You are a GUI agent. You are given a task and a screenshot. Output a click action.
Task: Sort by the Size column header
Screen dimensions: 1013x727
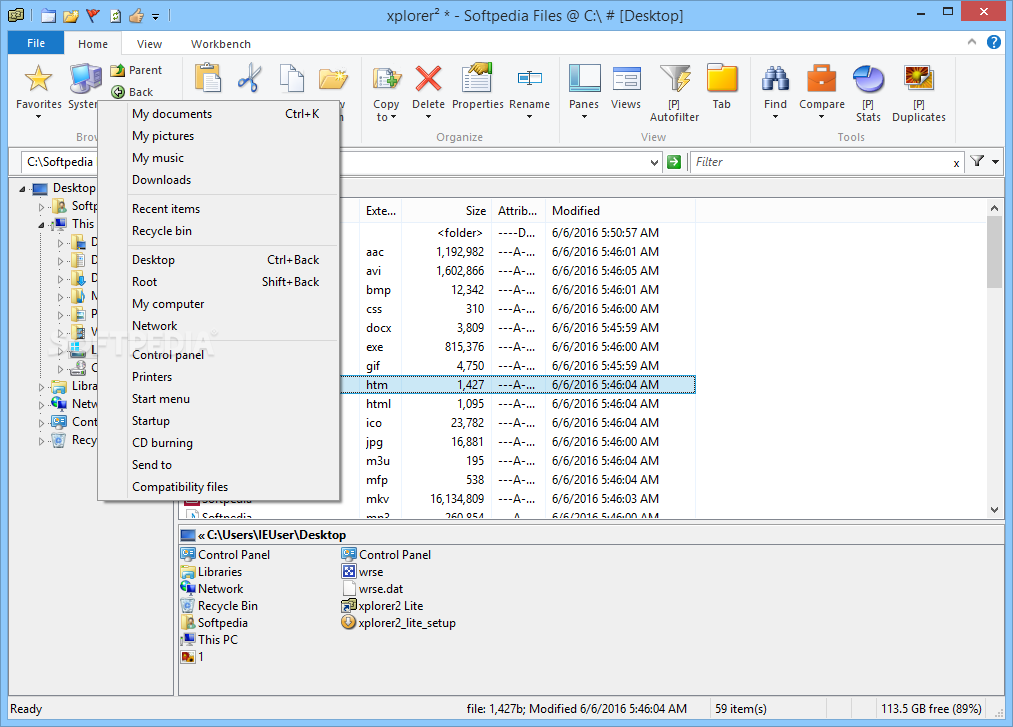coord(447,211)
